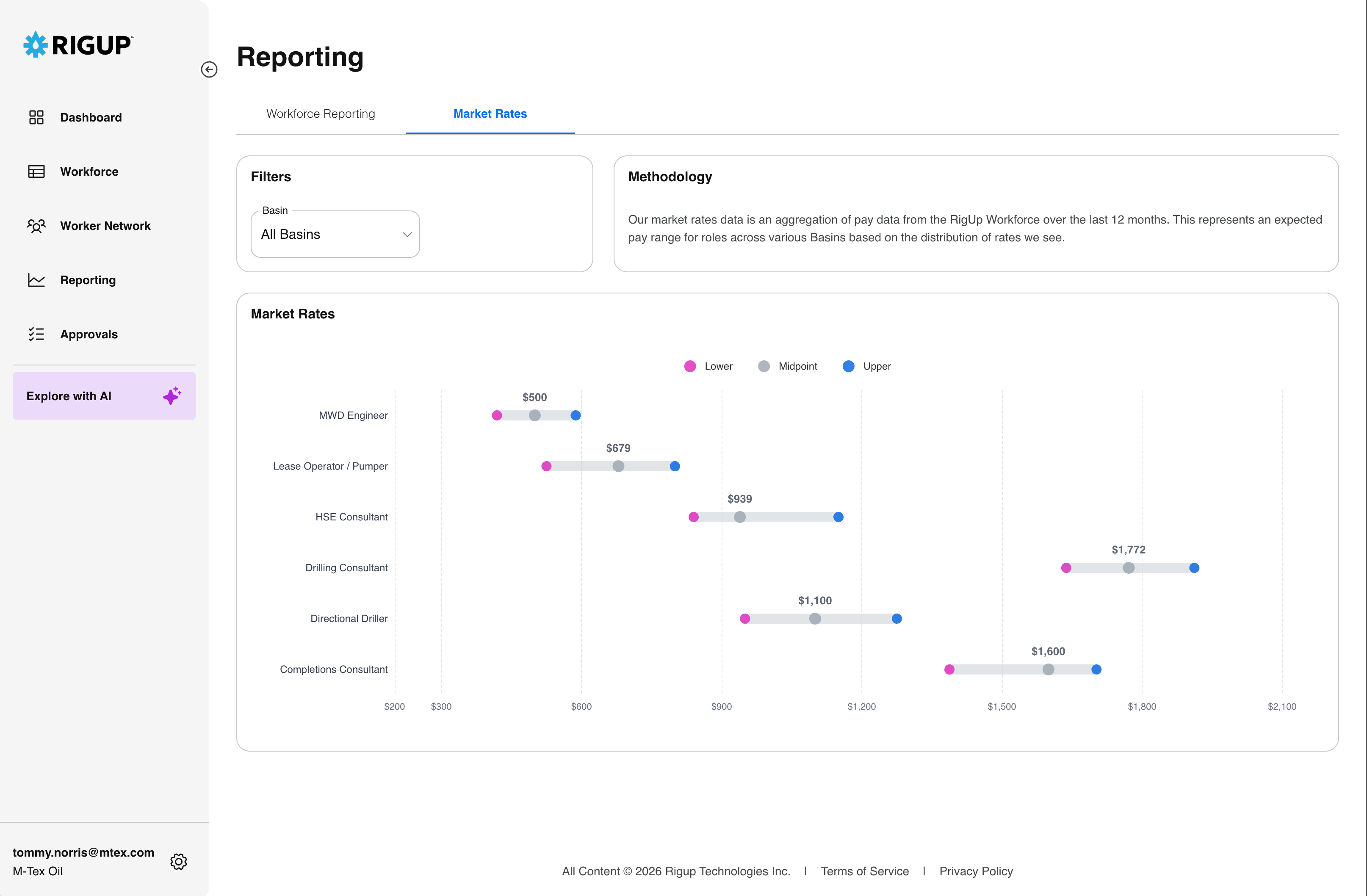Click the Workforce table icon

point(36,172)
